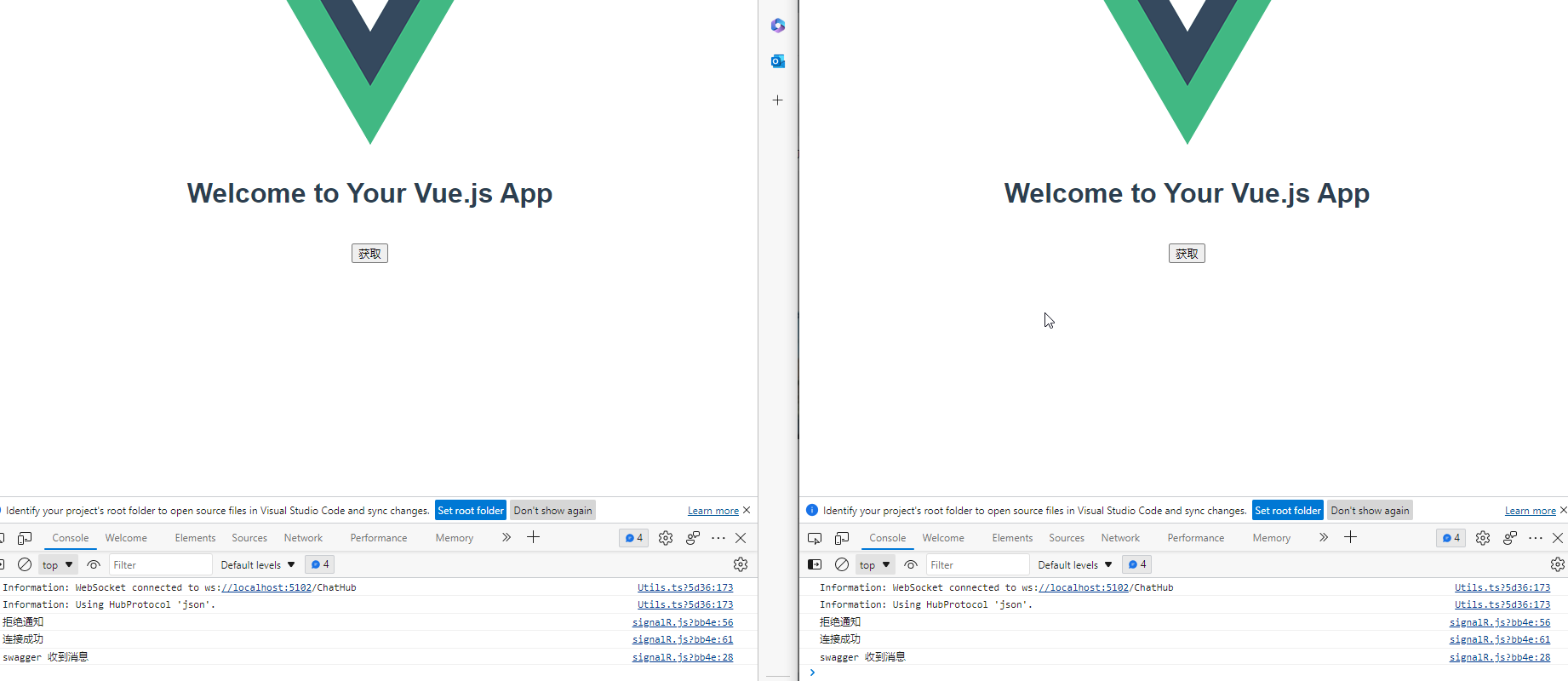Viewport: 1568px width, 681px height.
Task: Open the Copilot icon in the Edge sidebar
Action: [x=777, y=26]
